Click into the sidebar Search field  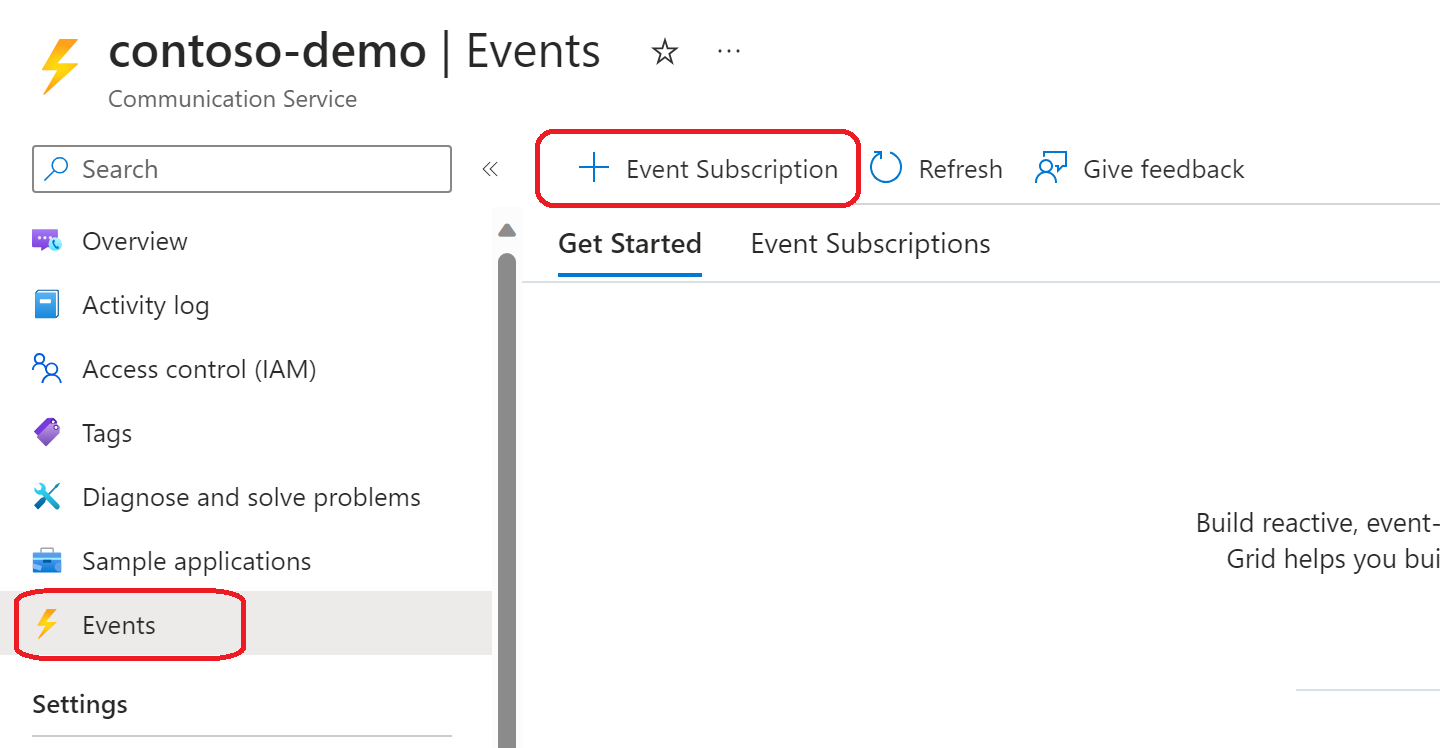pos(260,169)
